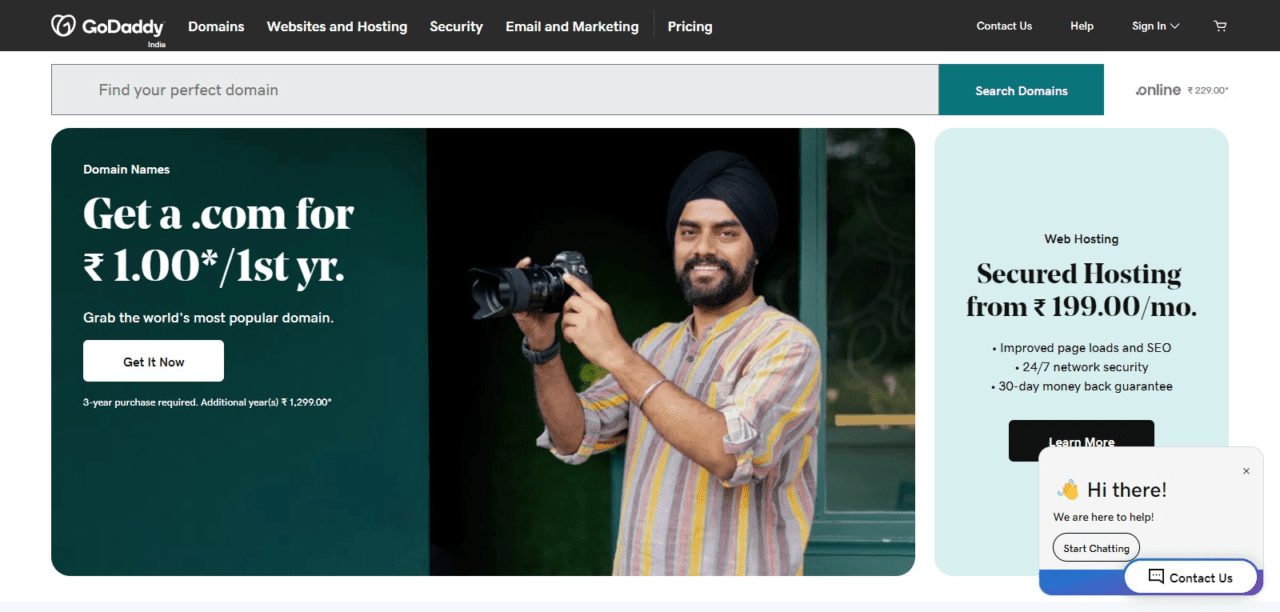Click the "We are here to help!" text
The height and width of the screenshot is (612, 1280).
click(x=1103, y=517)
